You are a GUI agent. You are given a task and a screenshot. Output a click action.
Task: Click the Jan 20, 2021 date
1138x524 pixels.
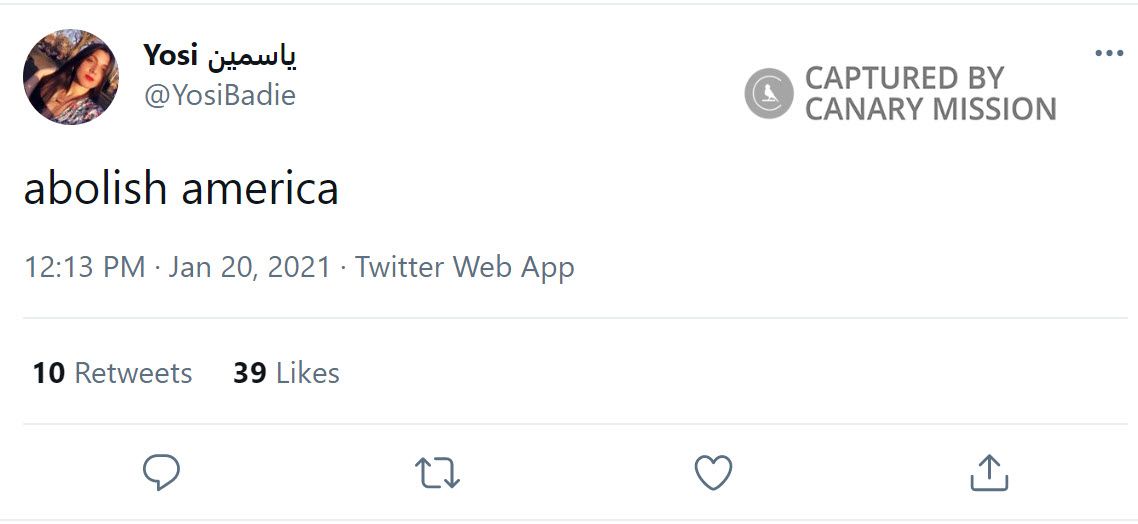coord(249,268)
